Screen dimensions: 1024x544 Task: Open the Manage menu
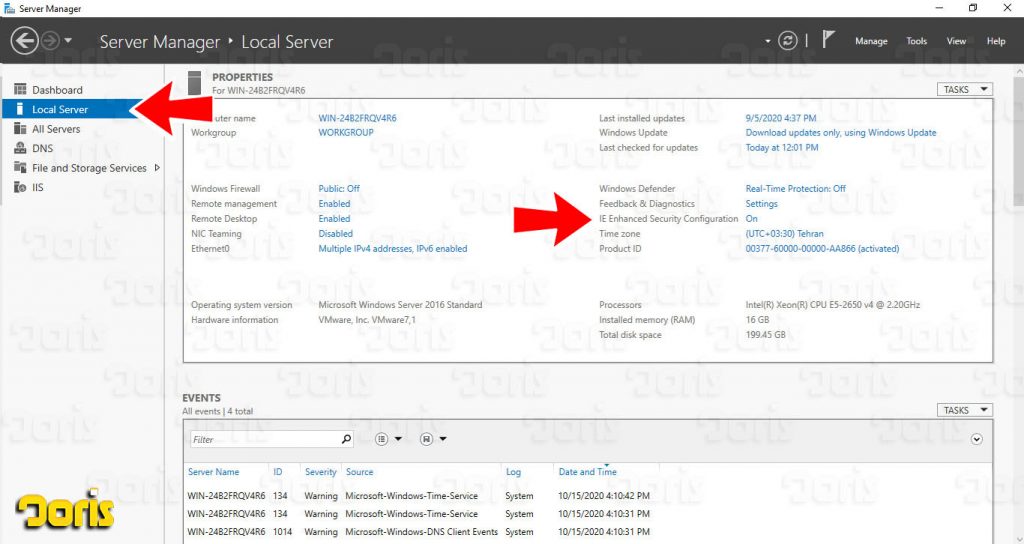point(871,40)
